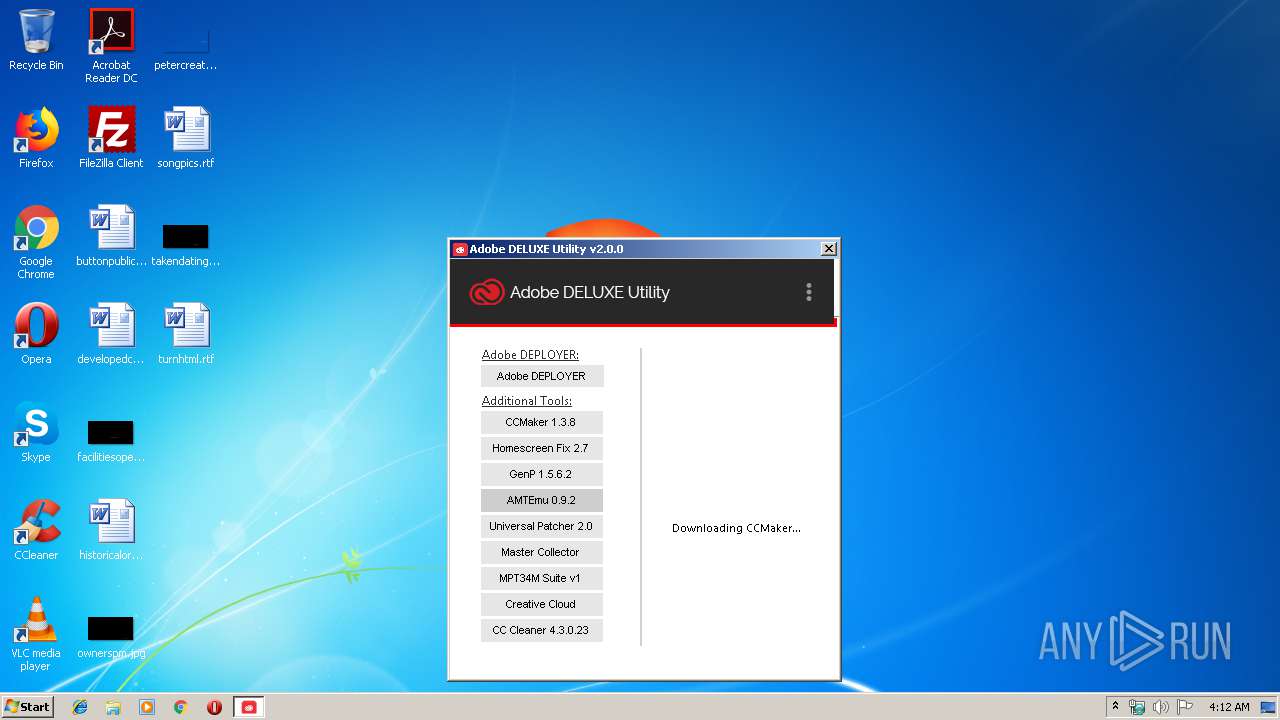The image size is (1280, 720).
Task: Open MPT34M Suite v1
Action: 542,578
